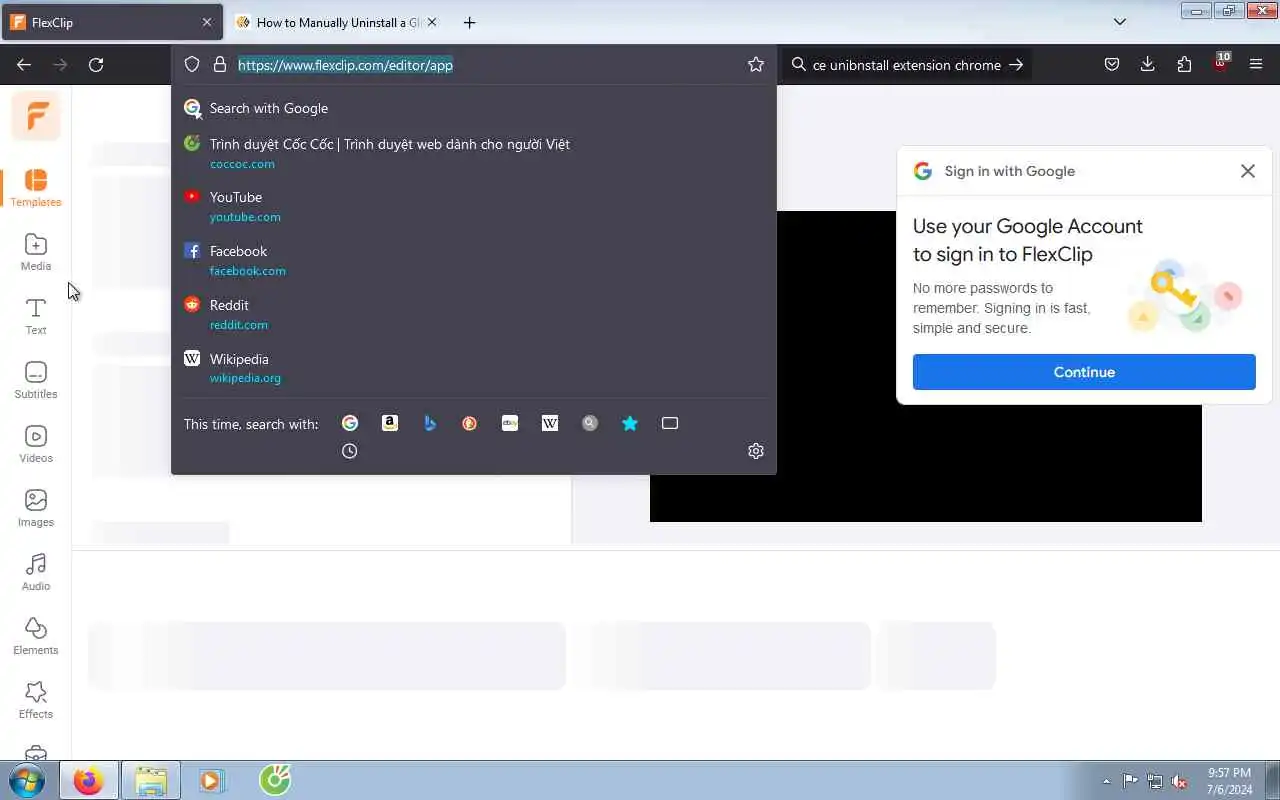Viewport: 1280px width, 800px height.
Task: Choose the Wikipedia suggestion
Action: click(x=474, y=368)
